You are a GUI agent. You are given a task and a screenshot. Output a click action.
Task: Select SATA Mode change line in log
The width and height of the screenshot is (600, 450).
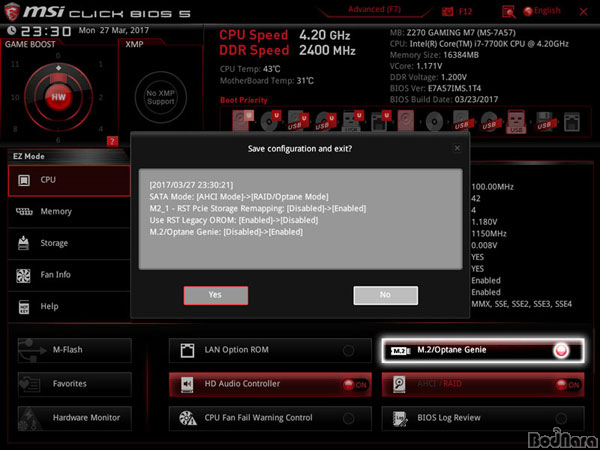[239, 197]
